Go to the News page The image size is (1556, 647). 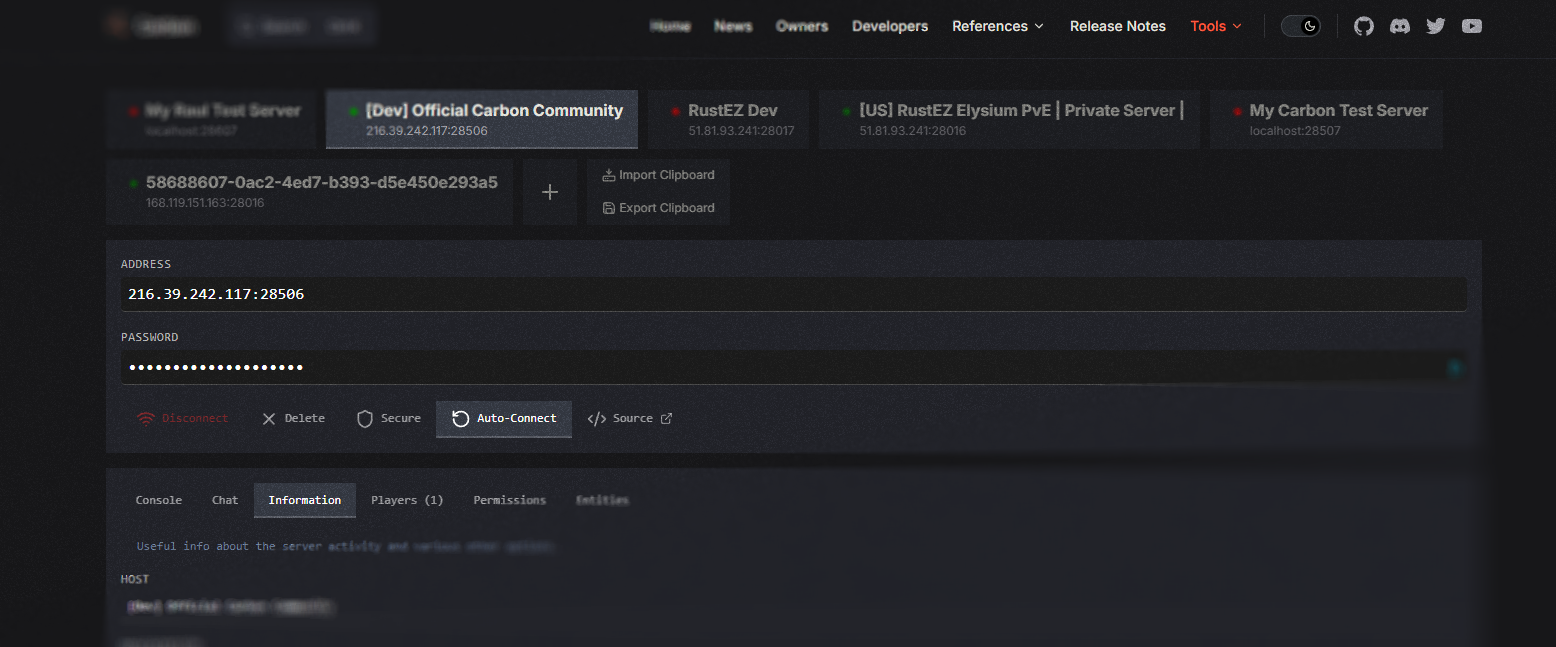pos(733,26)
